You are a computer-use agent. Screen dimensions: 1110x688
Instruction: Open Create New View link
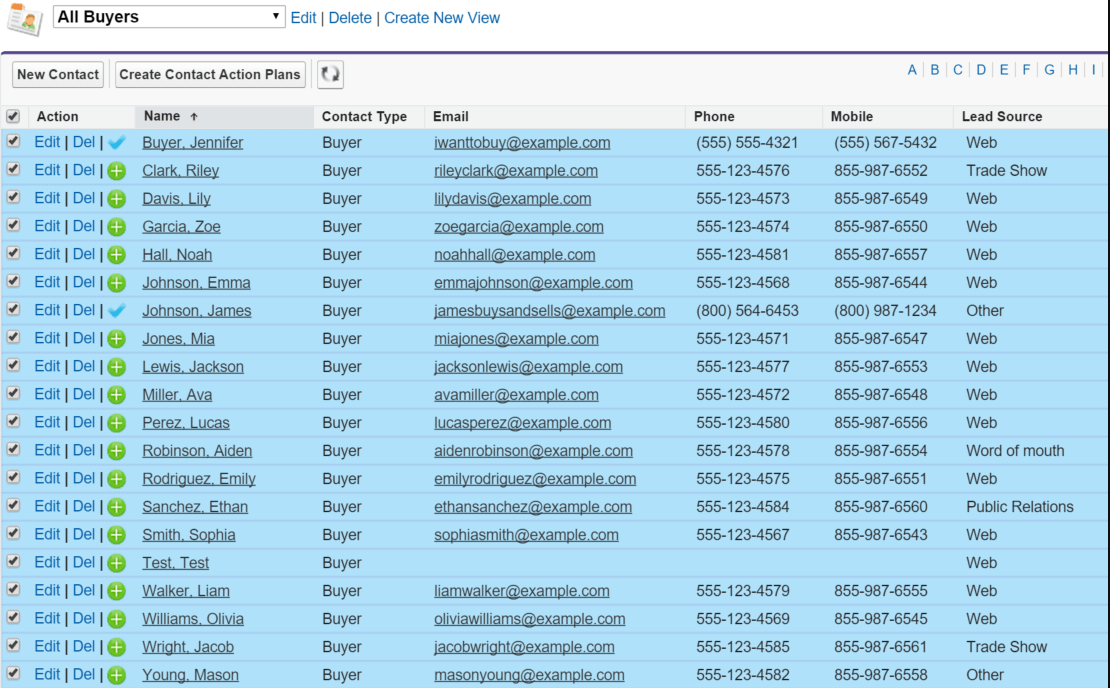pos(441,17)
